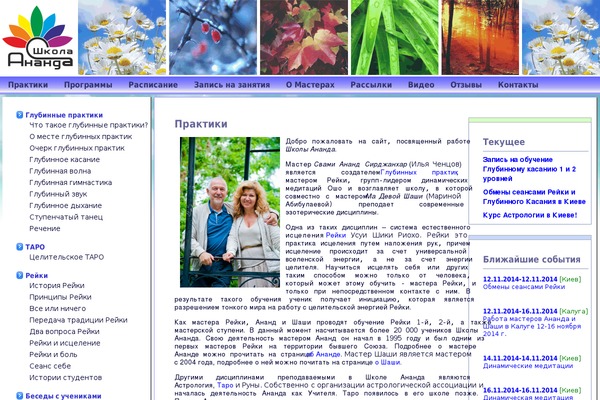The height and width of the screenshot is (400, 600).
Task: Follow the Таро link in article
Action: [225, 385]
